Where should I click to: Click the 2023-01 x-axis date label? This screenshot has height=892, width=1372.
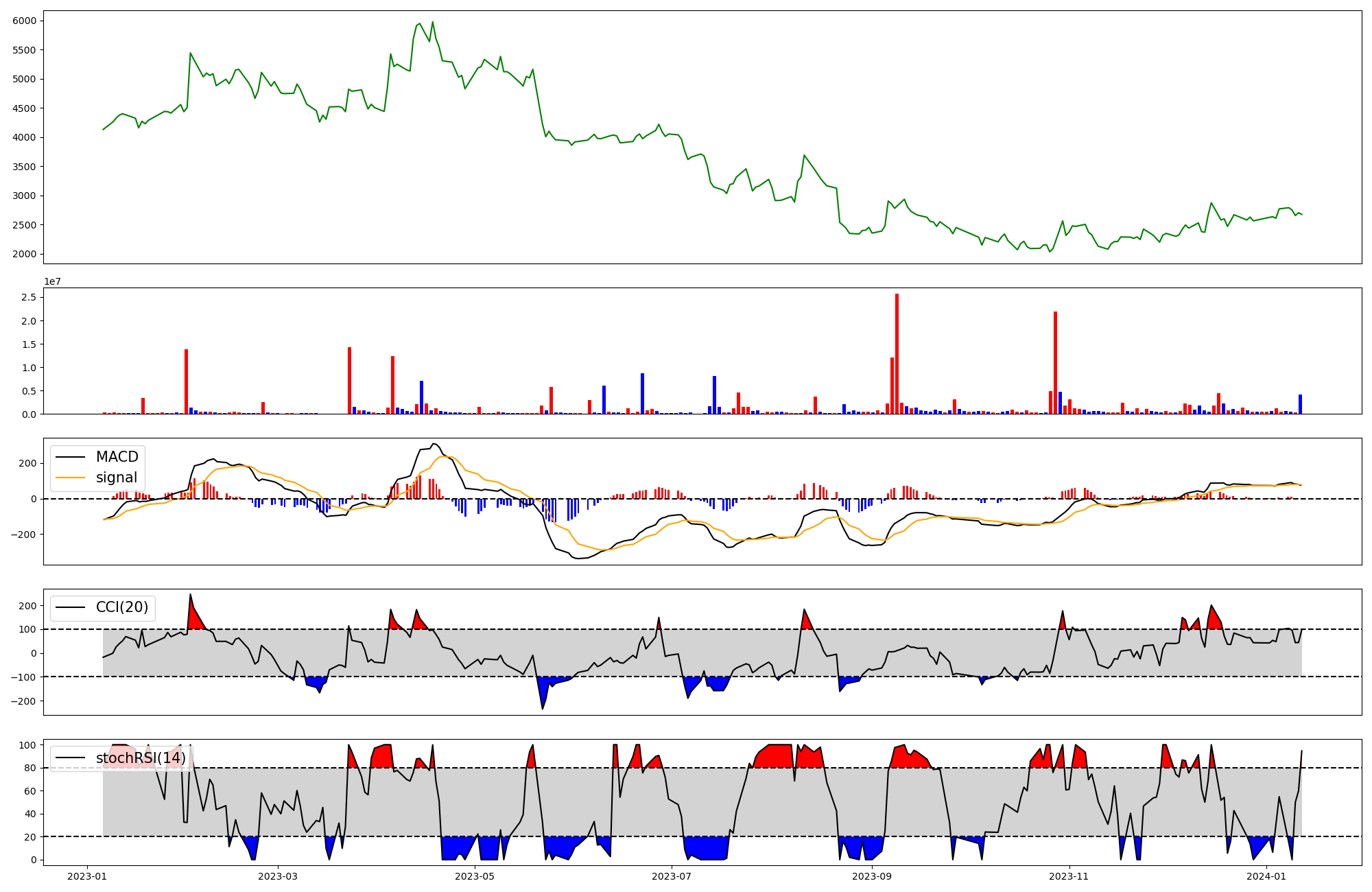(86, 876)
